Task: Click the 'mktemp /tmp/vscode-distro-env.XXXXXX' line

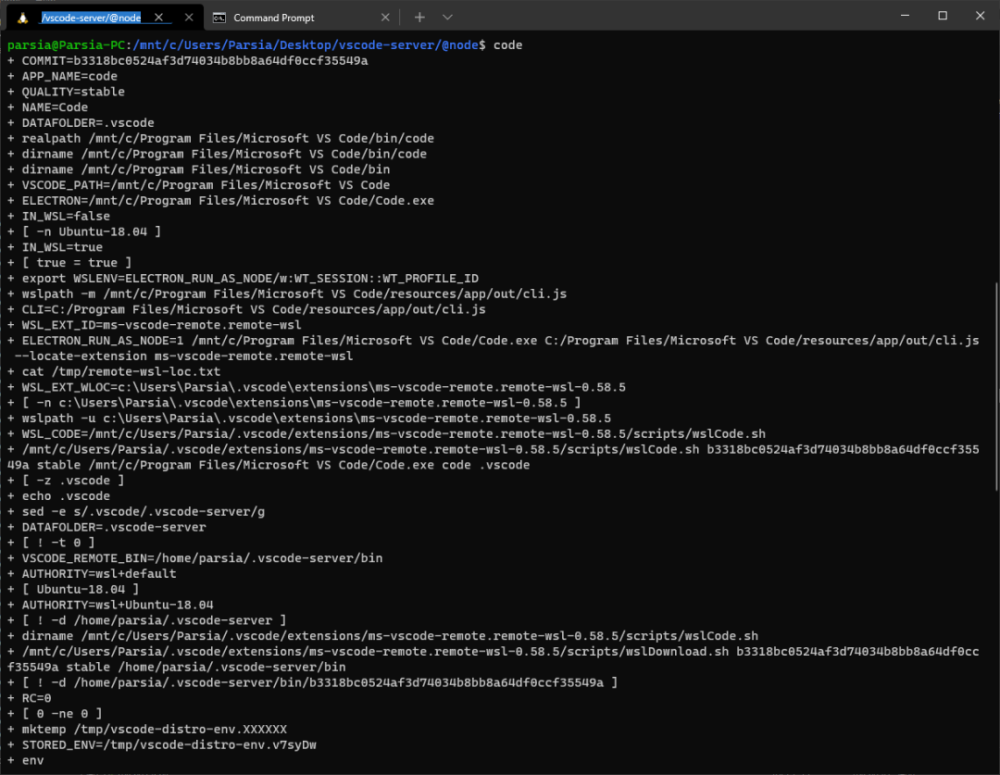Action: tap(154, 729)
